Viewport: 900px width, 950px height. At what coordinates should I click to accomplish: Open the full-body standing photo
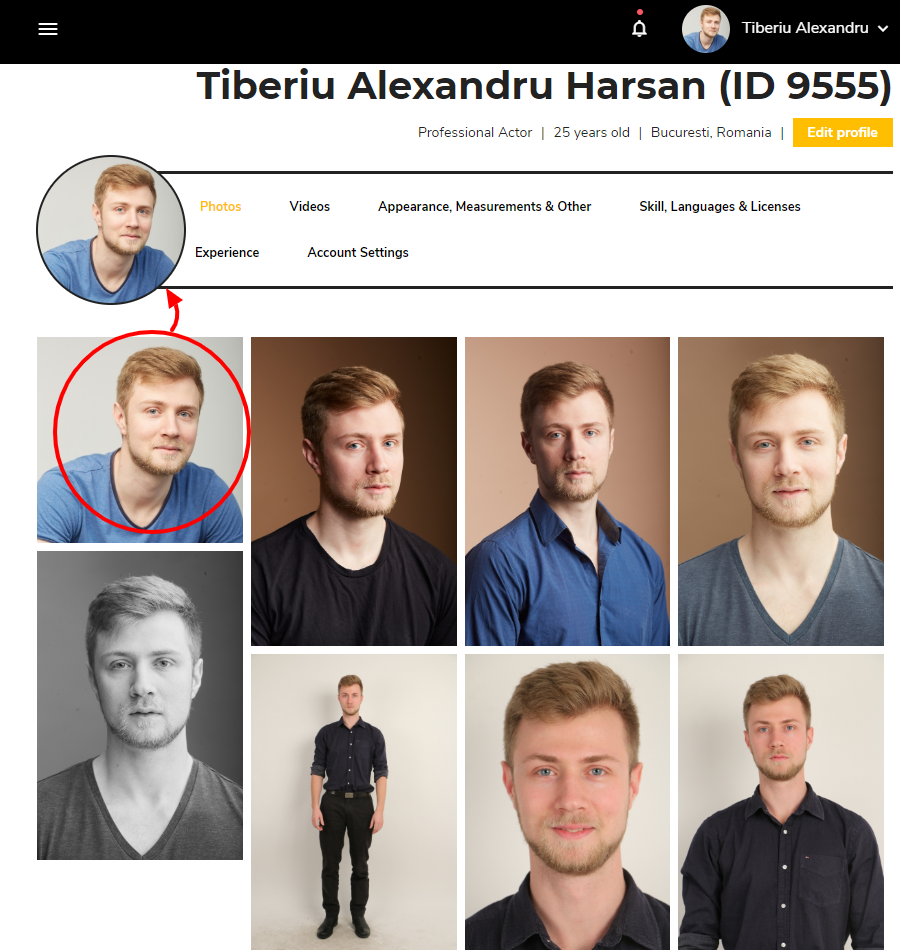point(354,802)
